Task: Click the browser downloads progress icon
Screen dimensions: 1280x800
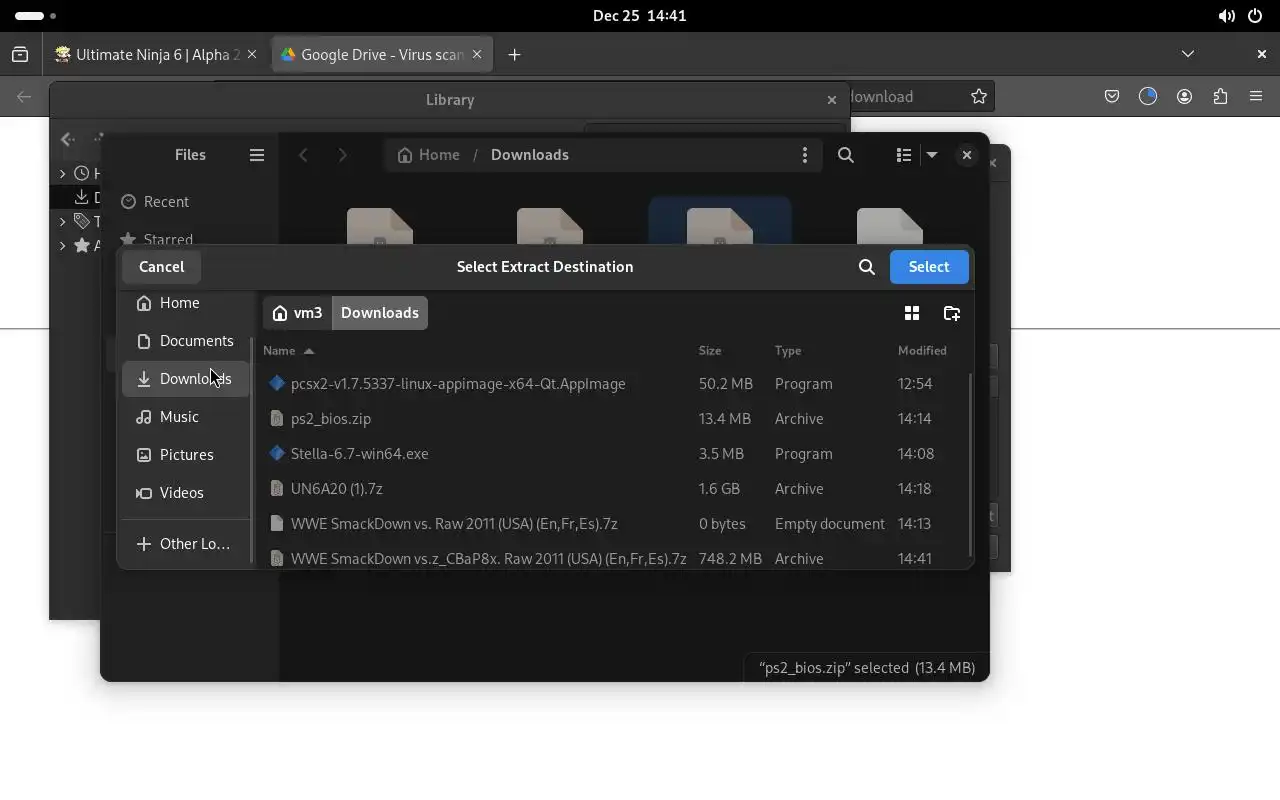Action: 1148,97
